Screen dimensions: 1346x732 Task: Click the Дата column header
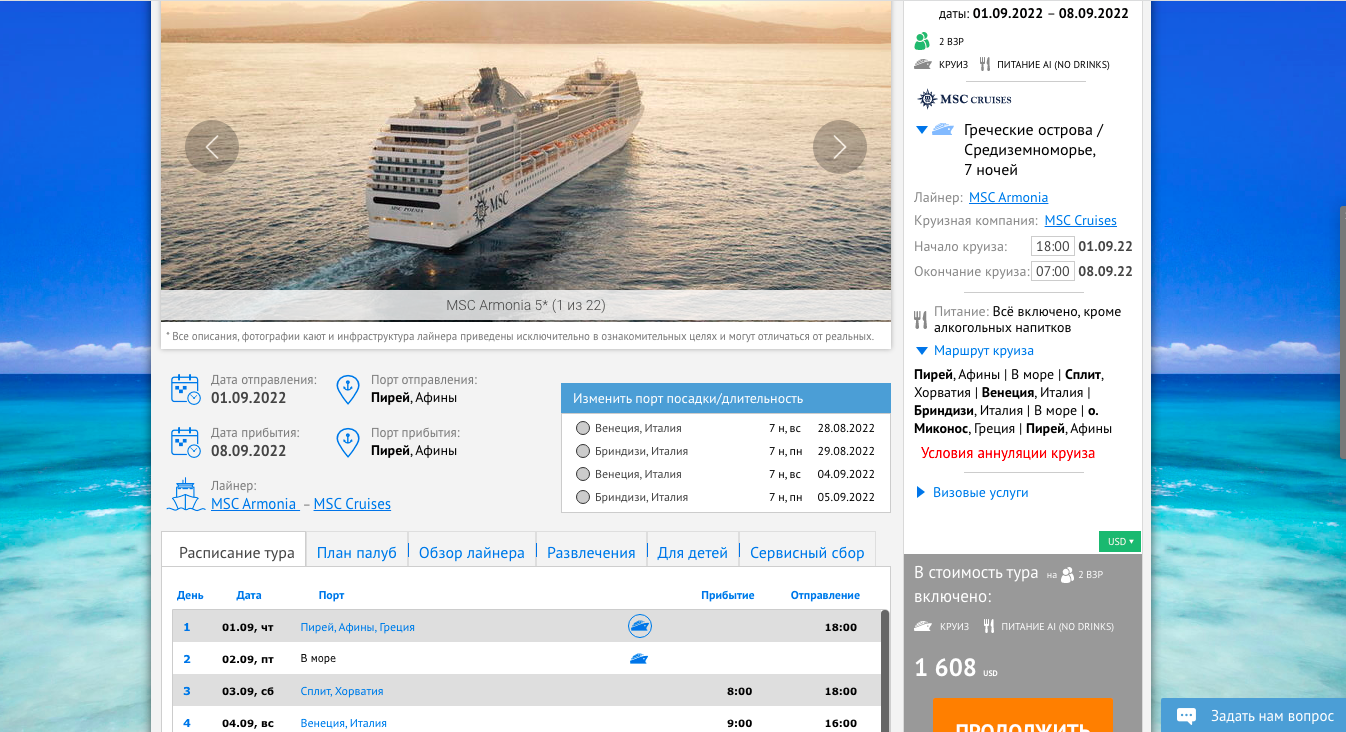click(249, 595)
